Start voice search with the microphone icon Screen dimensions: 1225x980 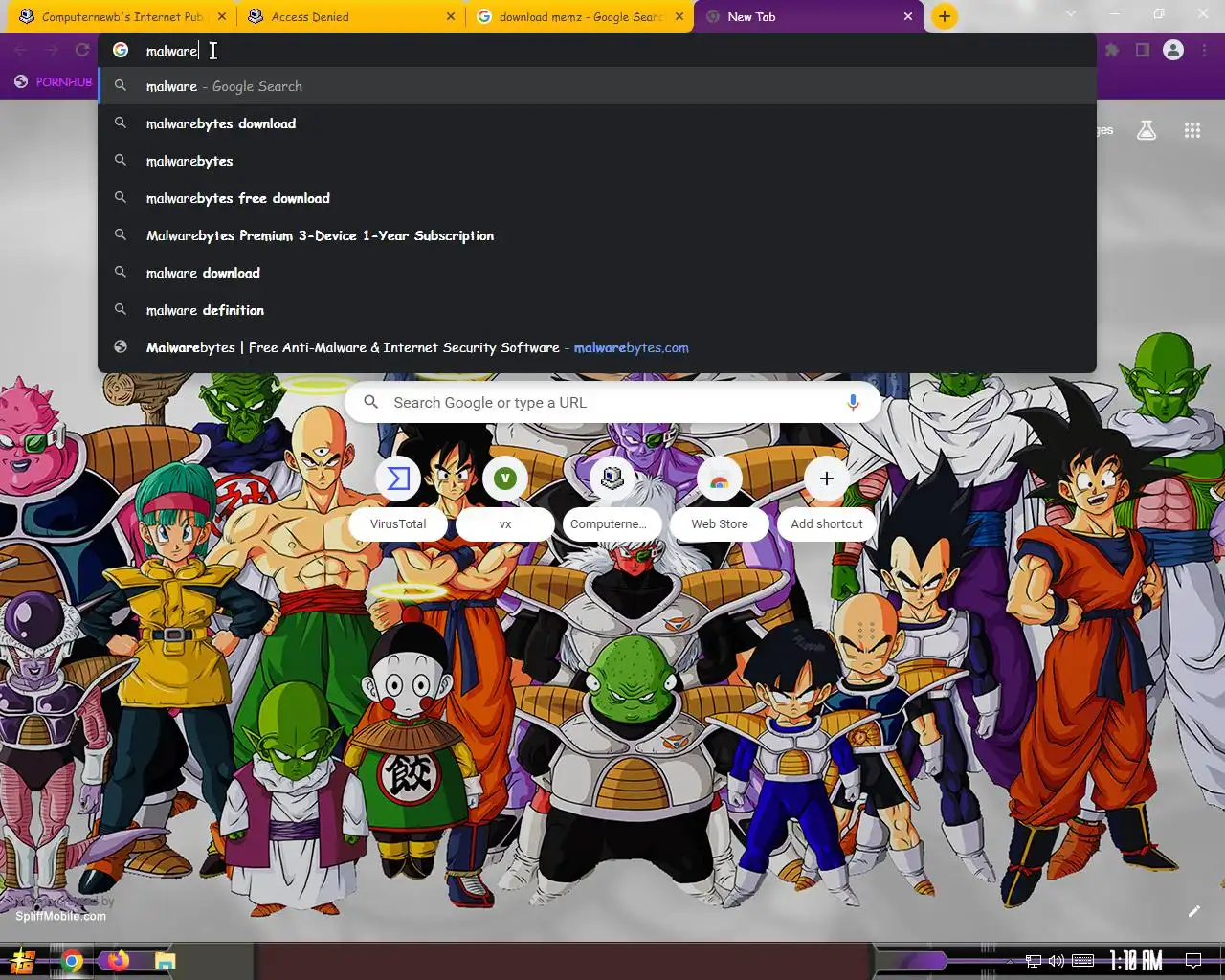coord(853,403)
